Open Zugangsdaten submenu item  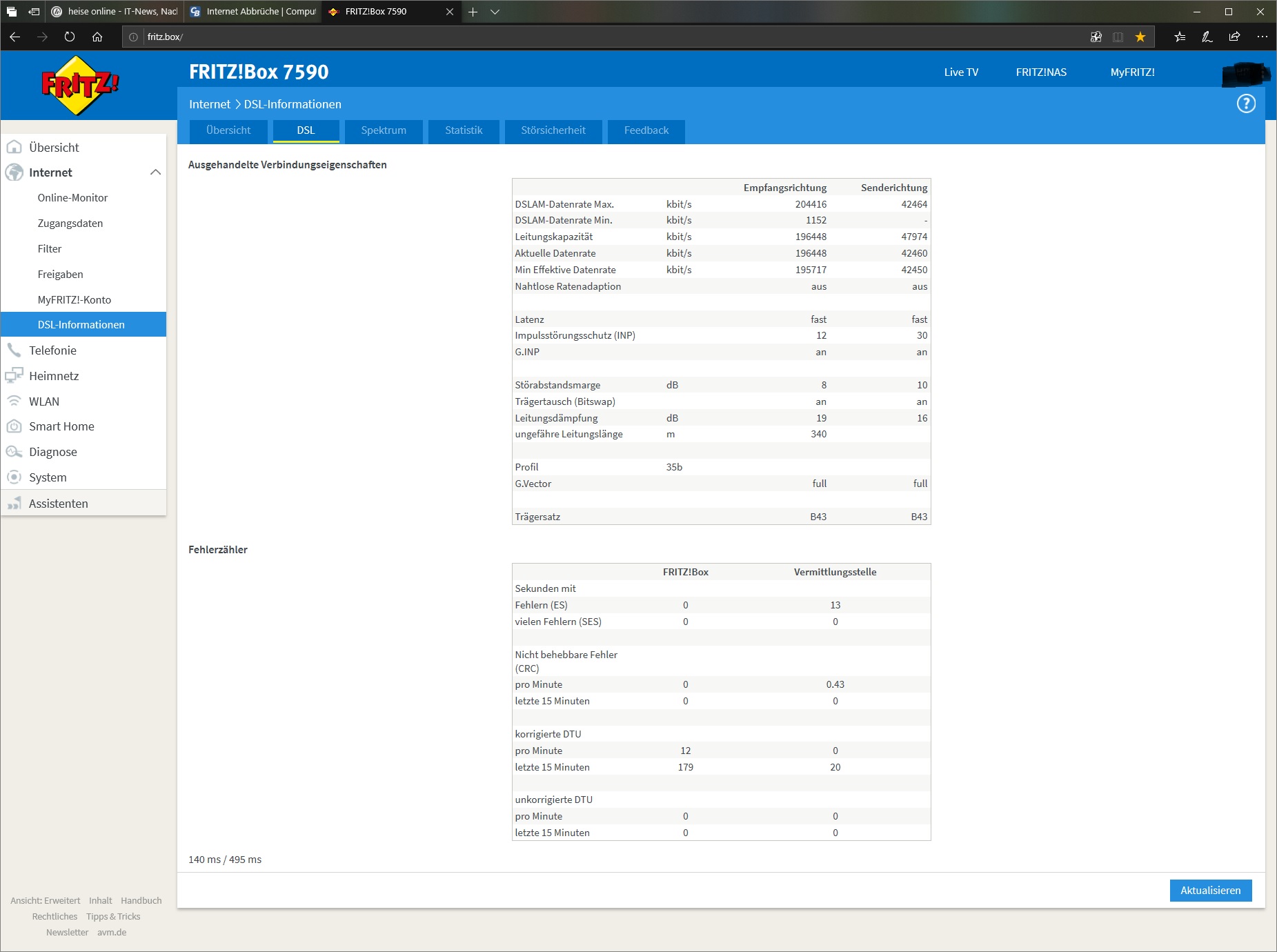(x=70, y=224)
